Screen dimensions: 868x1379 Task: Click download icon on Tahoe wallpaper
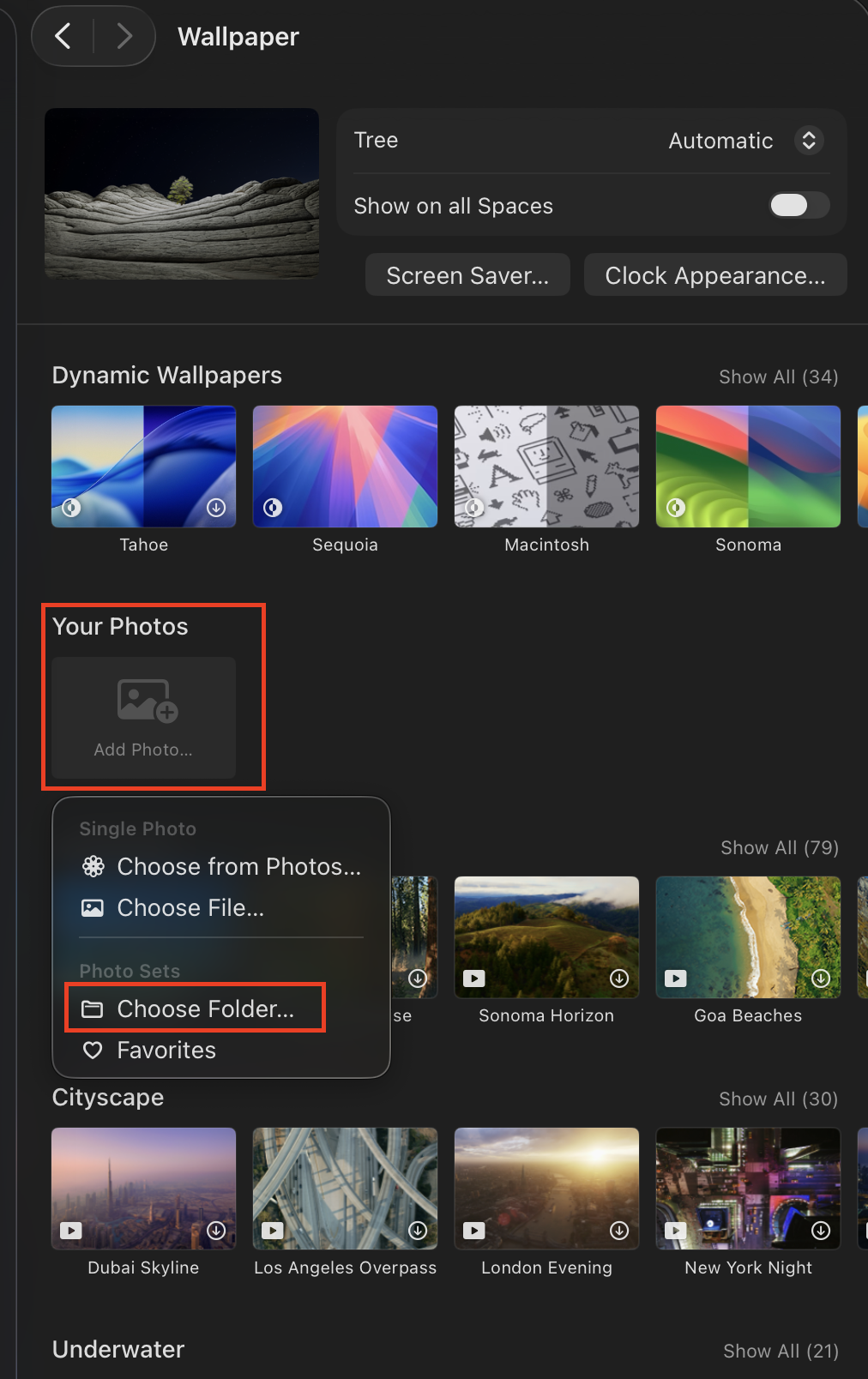pyautogui.click(x=216, y=508)
